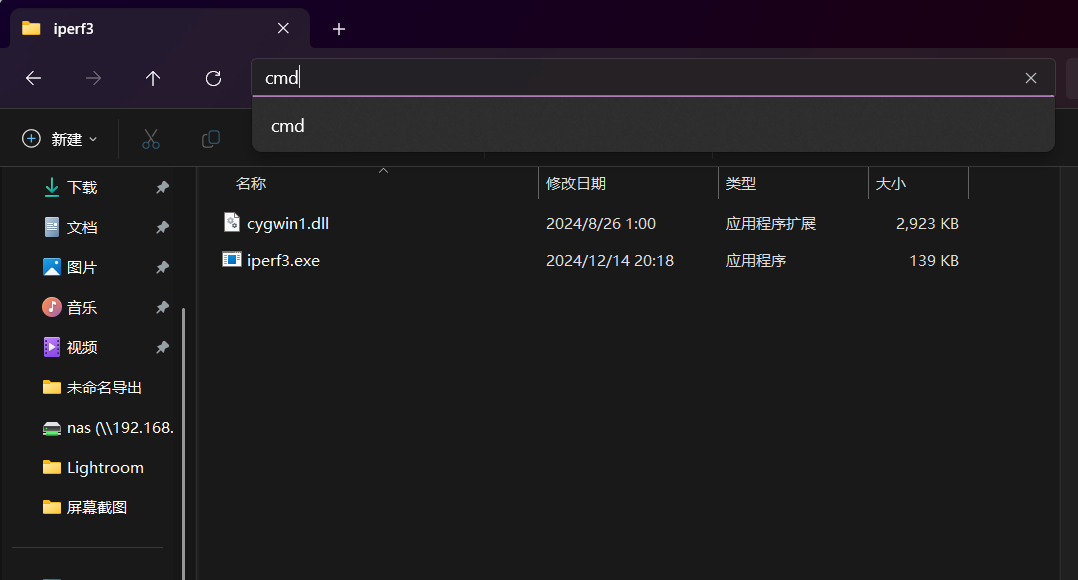Sort by 修改日期 column header

(576, 184)
